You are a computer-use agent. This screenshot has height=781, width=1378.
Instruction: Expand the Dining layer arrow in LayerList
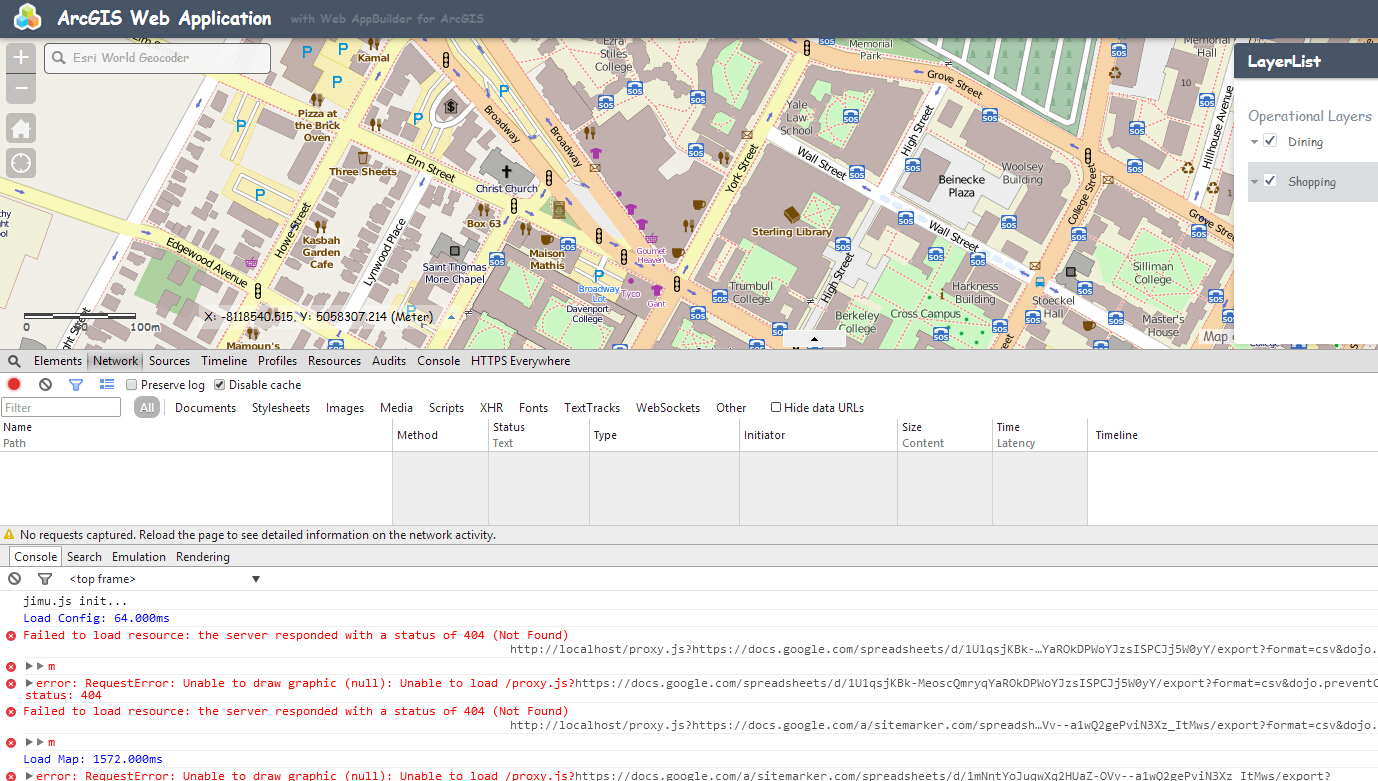pyautogui.click(x=1254, y=142)
